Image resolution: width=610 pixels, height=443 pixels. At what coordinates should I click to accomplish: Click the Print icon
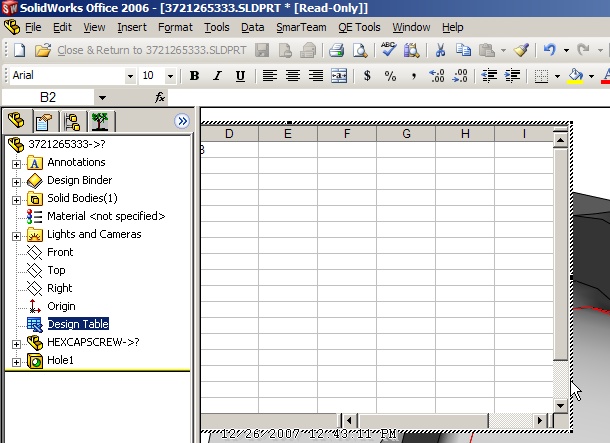click(x=336, y=50)
